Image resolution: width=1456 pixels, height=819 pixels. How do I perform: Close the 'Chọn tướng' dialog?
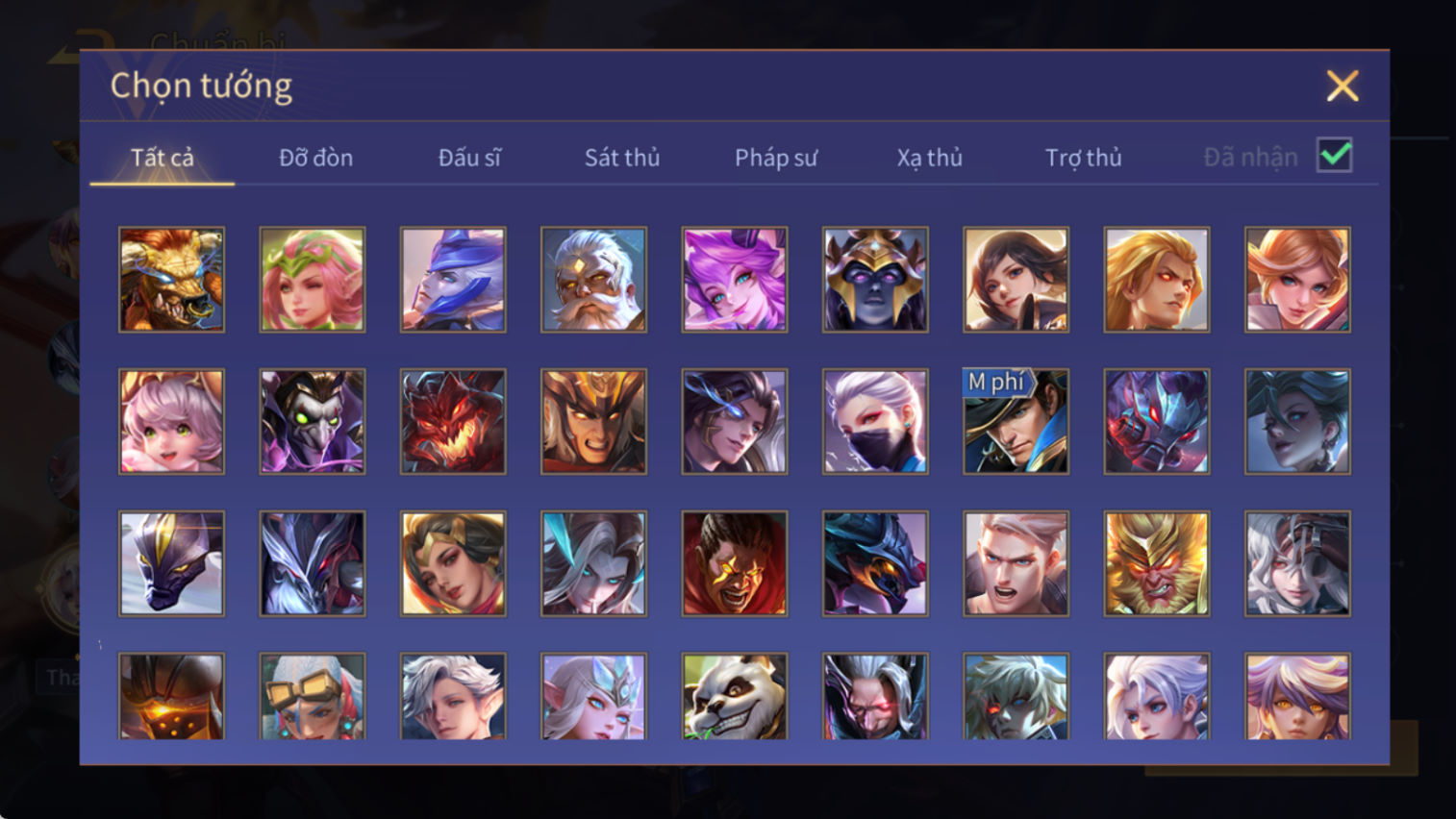[x=1343, y=86]
